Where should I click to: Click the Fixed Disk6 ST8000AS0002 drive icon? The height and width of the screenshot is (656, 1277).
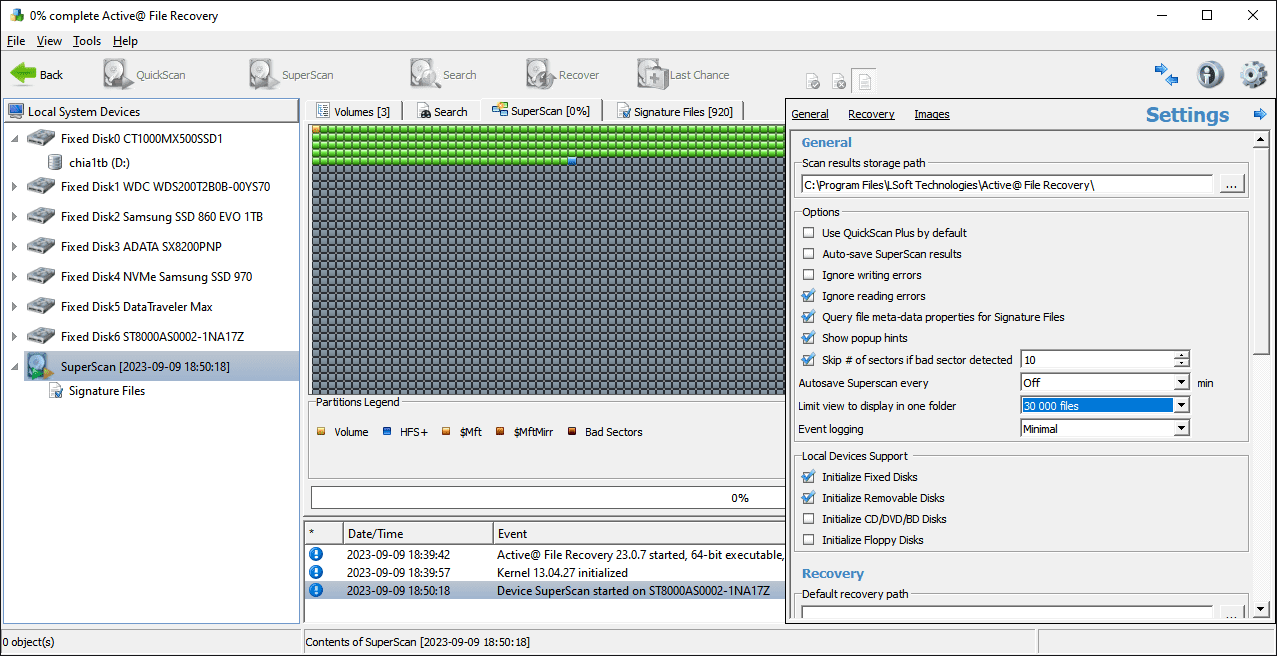[41, 336]
